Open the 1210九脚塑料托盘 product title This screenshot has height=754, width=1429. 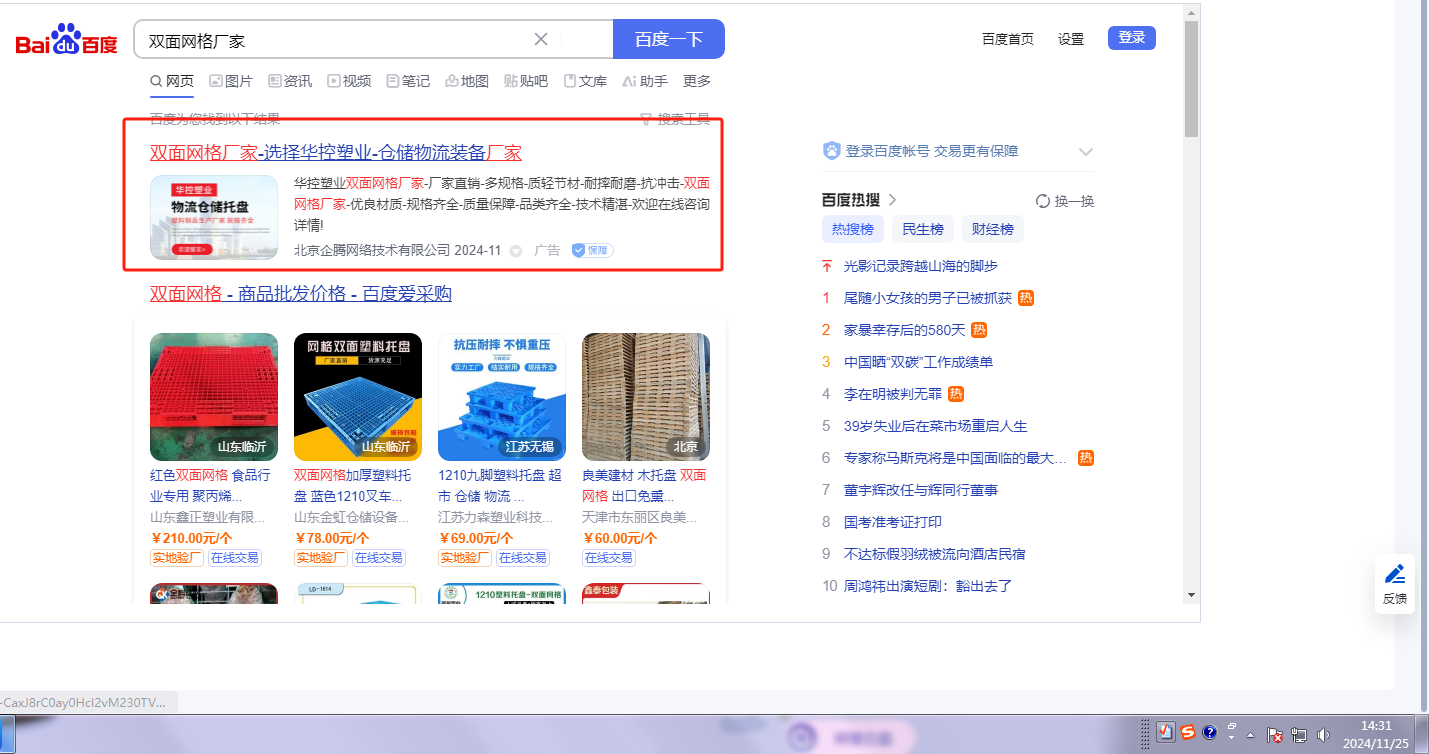500,485
